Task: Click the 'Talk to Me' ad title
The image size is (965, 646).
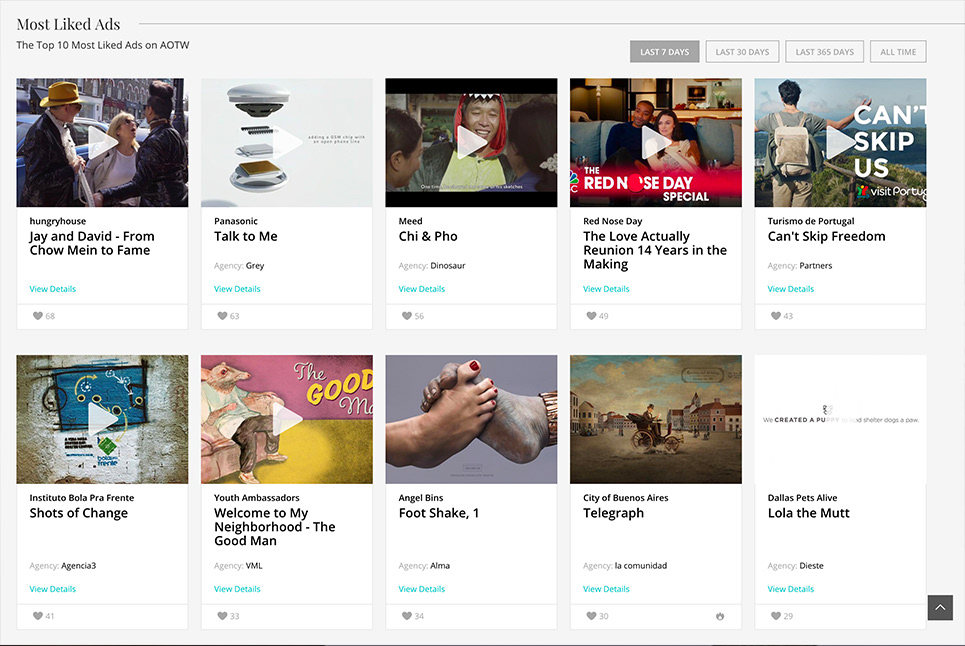Action: click(x=246, y=236)
